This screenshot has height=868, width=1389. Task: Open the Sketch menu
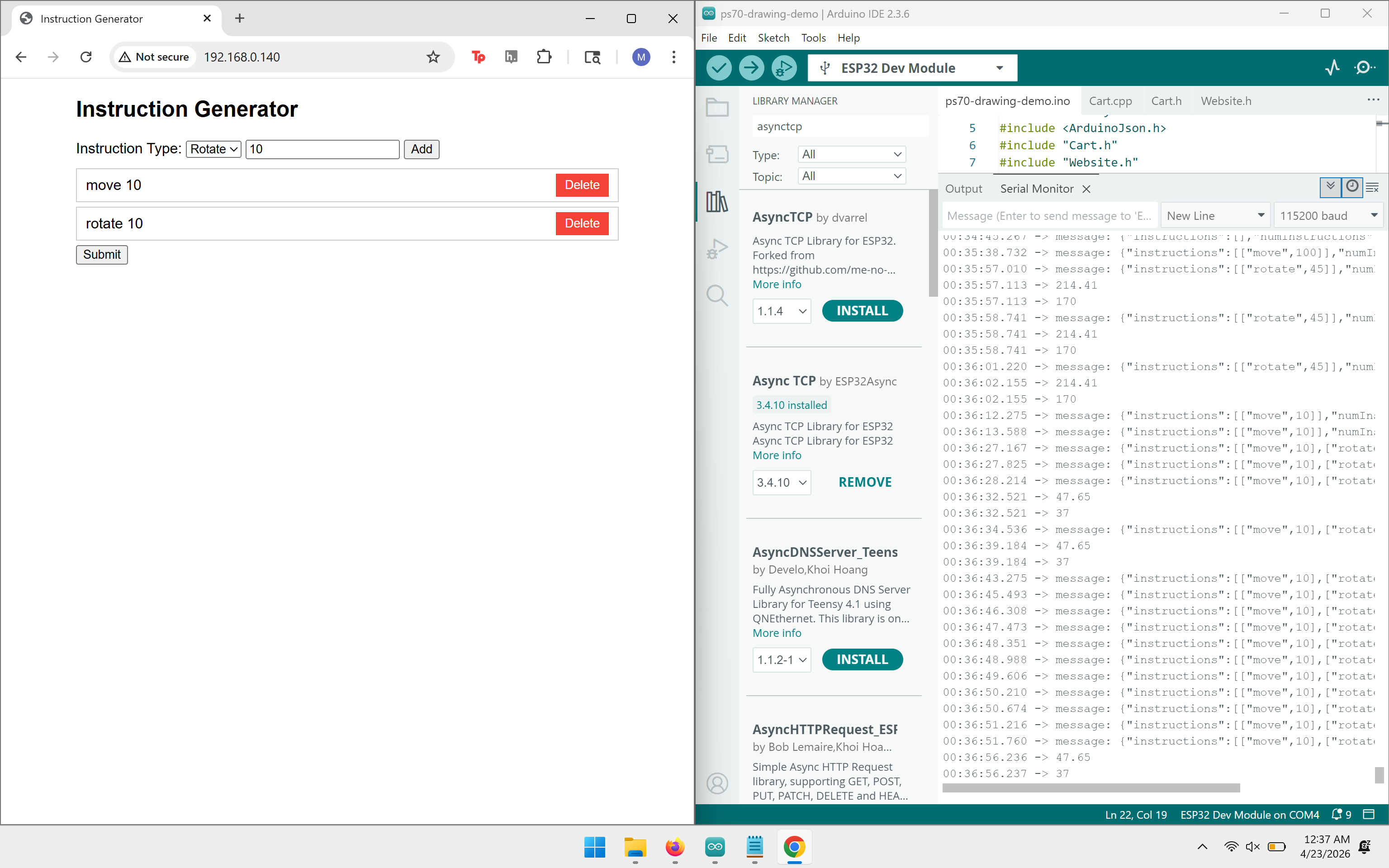tap(773, 38)
